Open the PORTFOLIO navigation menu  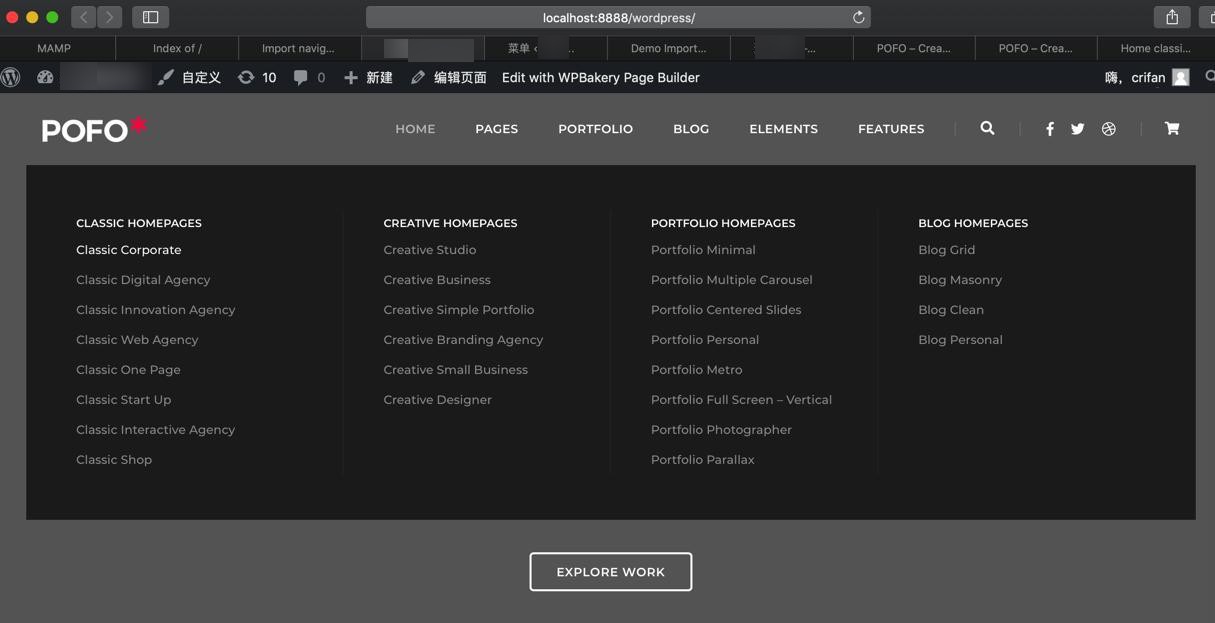595,129
